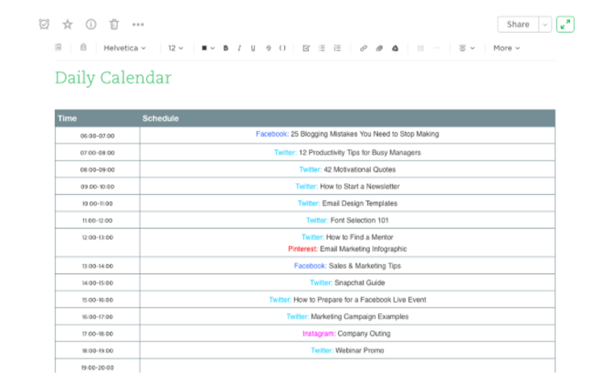Click "How to Start a Newsletter" text
The width and height of the screenshot is (602, 389).
(x=360, y=186)
